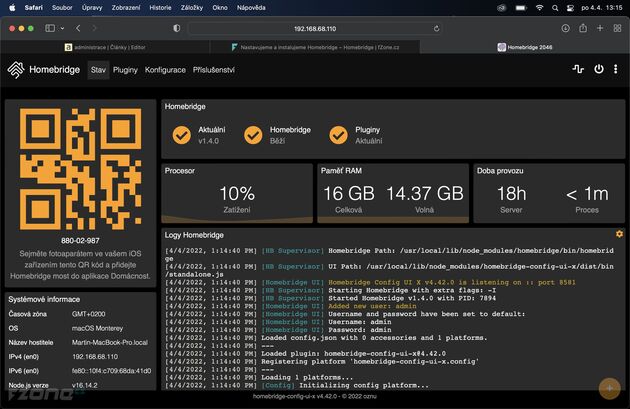630x409 pixels.
Task: Click the Homebridge logo icon
Action: coord(16,70)
